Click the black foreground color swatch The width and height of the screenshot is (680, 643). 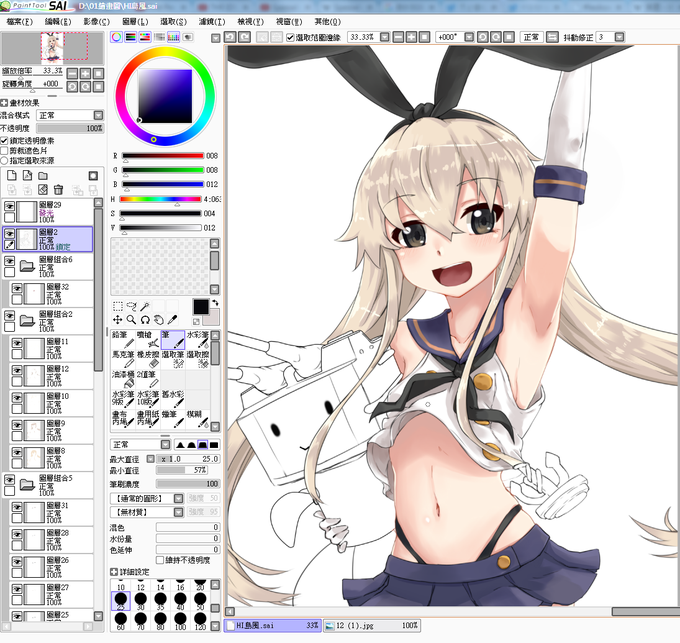pyautogui.click(x=201, y=307)
